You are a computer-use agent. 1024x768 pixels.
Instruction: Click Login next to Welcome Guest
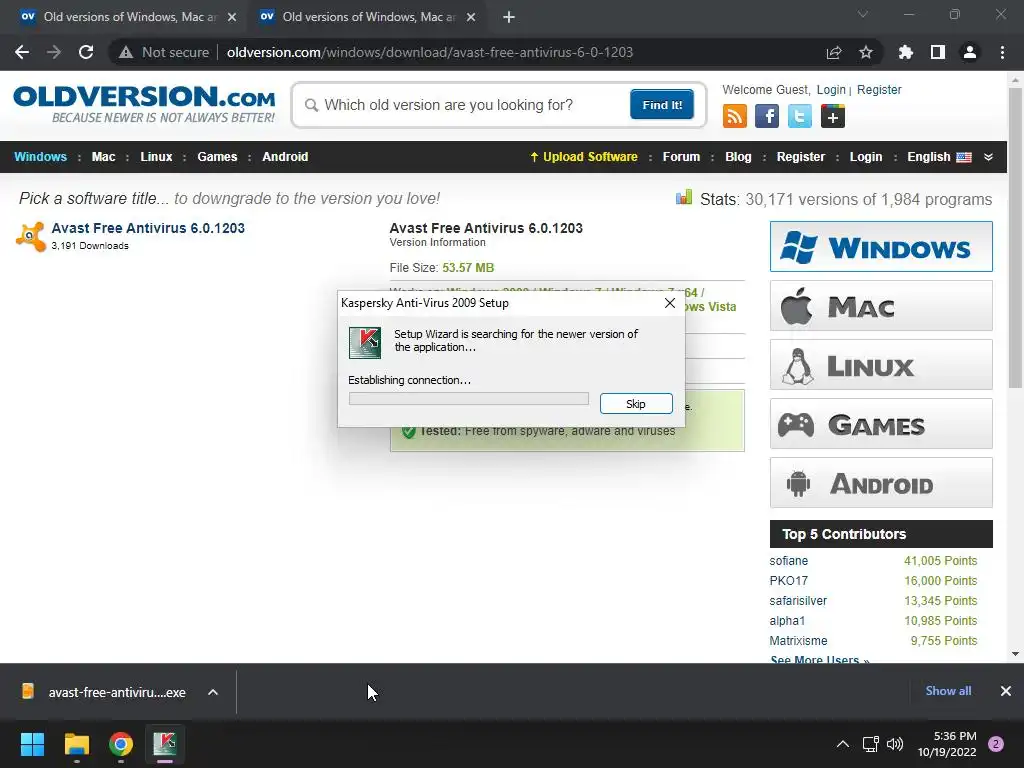click(x=831, y=90)
